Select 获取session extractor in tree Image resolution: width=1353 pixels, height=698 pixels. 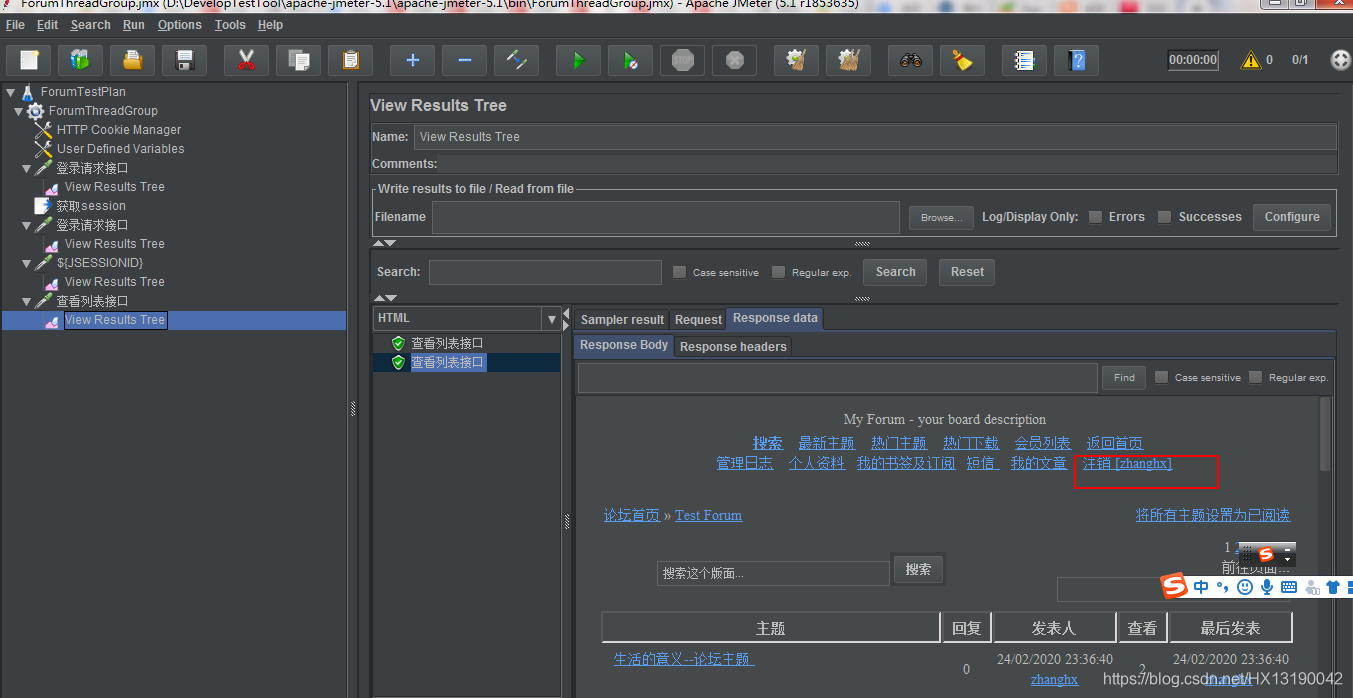click(x=91, y=206)
